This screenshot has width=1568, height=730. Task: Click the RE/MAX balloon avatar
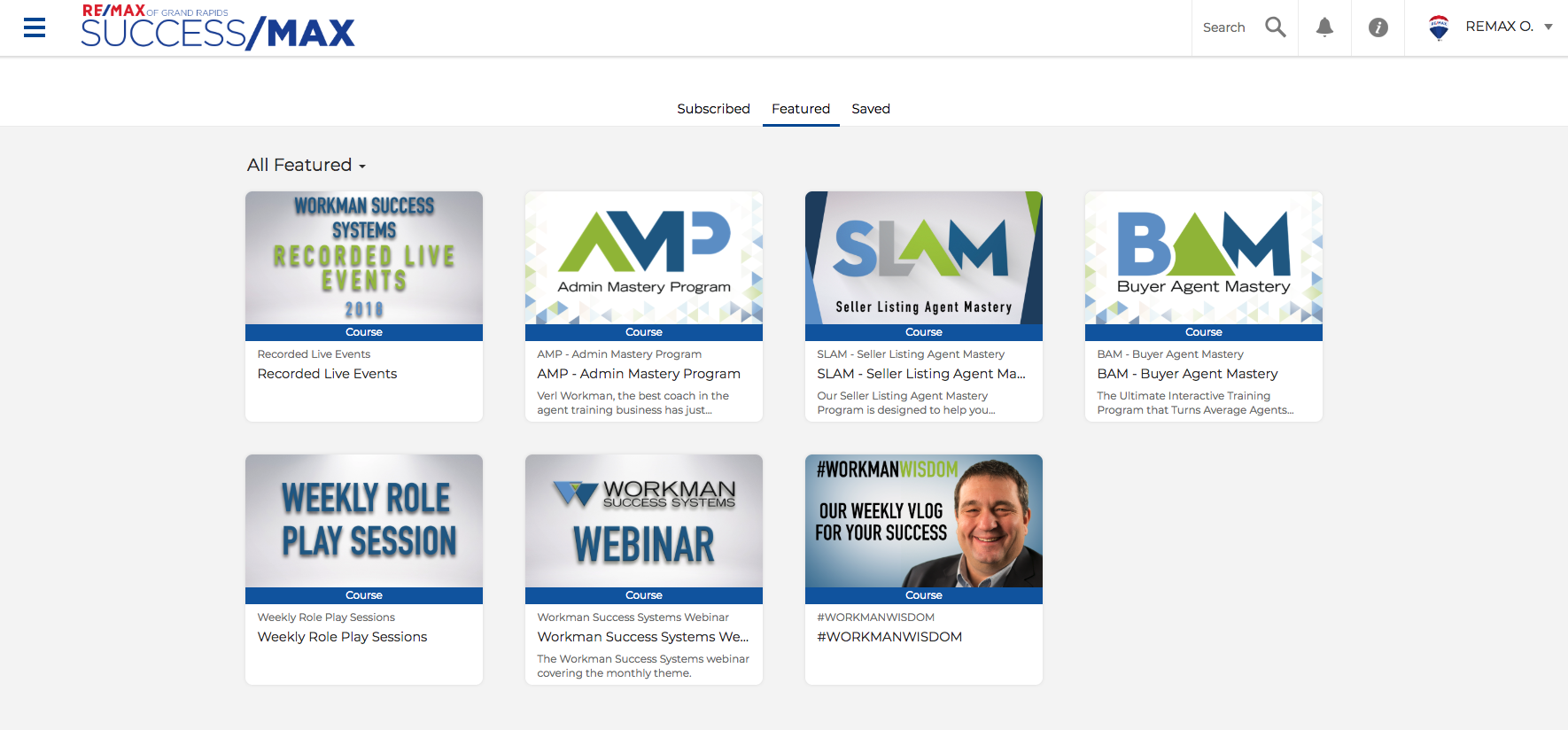(x=1439, y=27)
